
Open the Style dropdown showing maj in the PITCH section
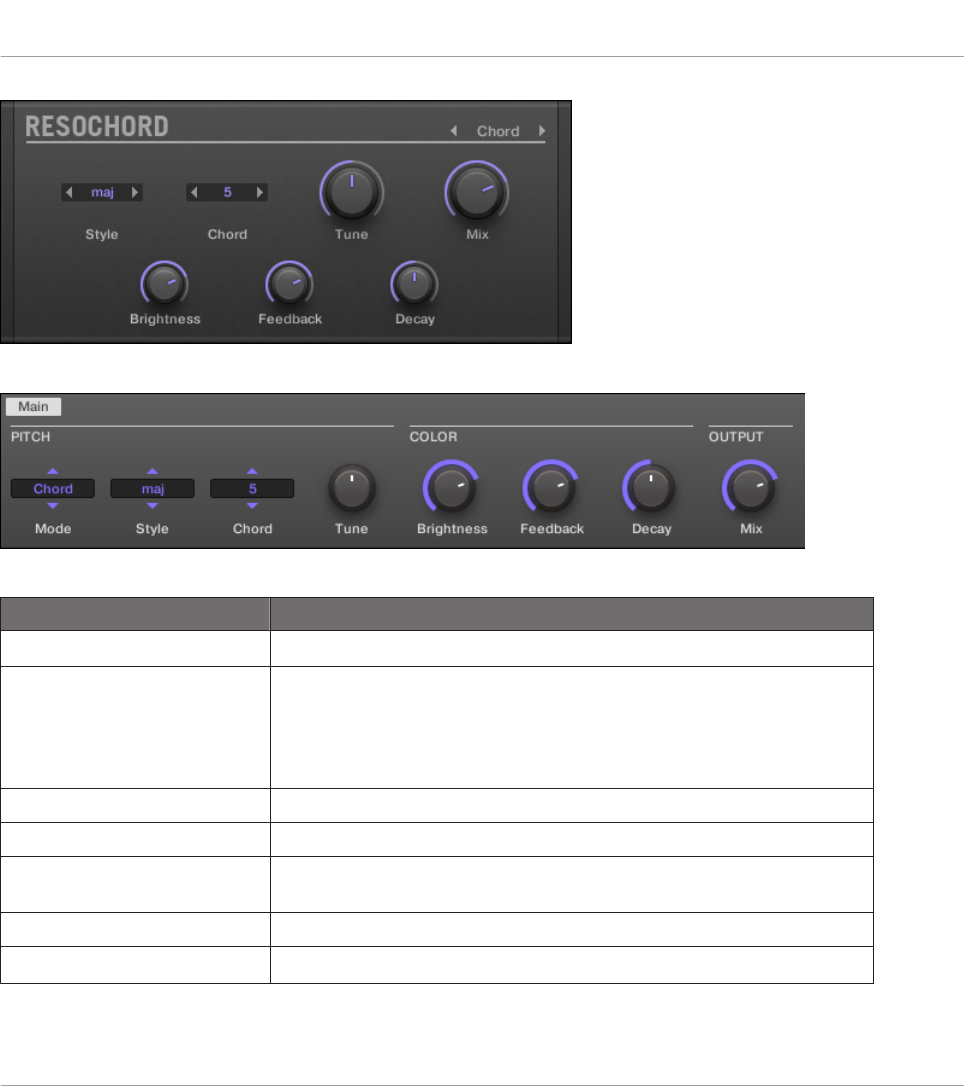tap(152, 488)
